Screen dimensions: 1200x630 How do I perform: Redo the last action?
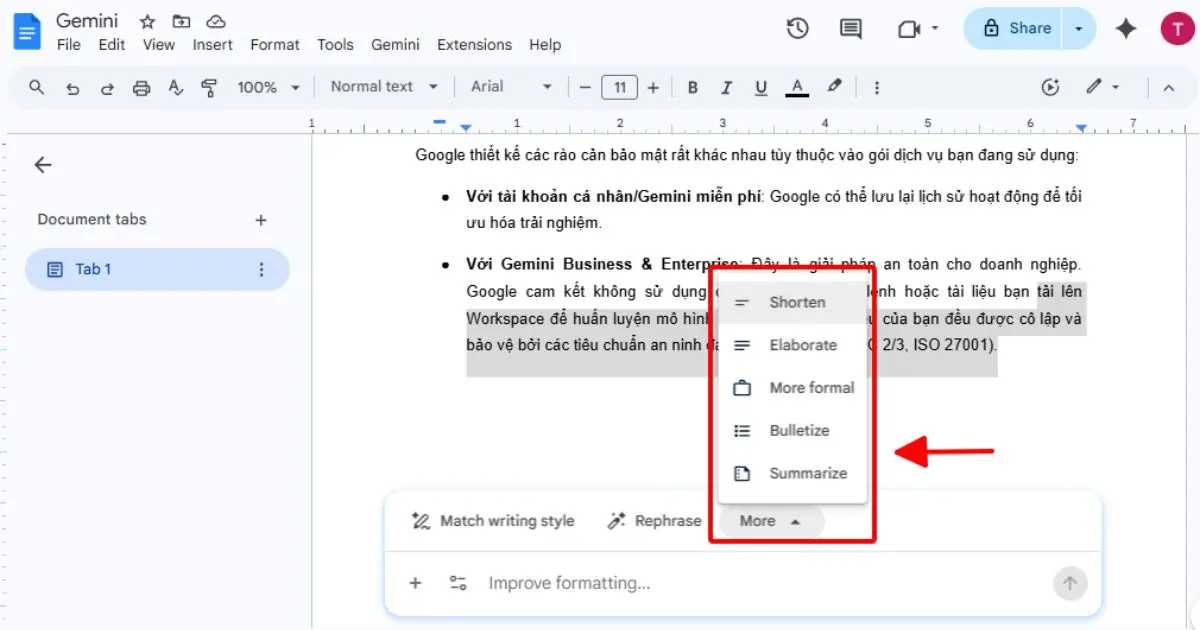pyautogui.click(x=107, y=88)
